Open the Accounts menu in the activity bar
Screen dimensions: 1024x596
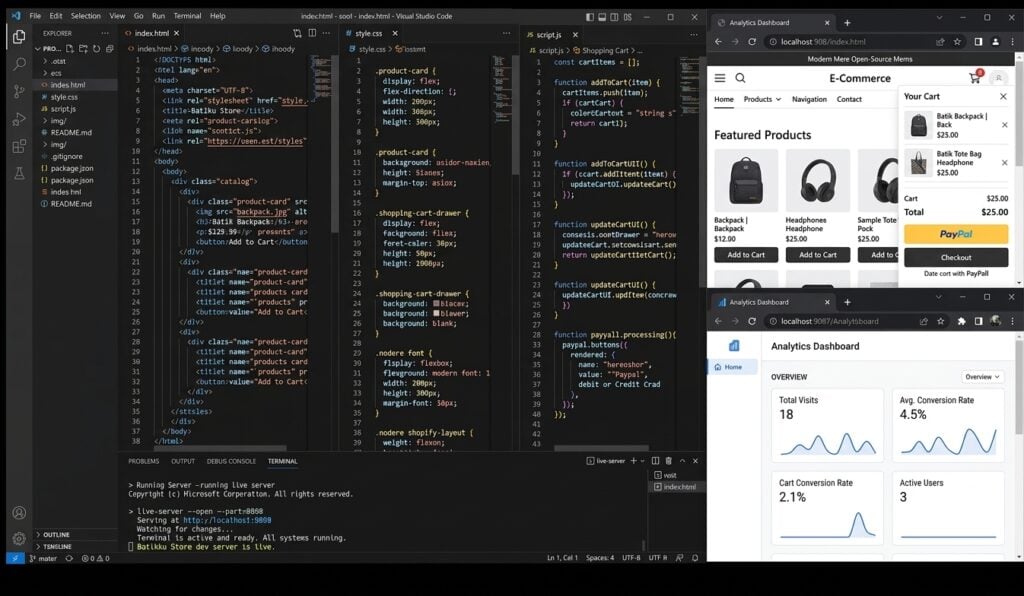click(19, 512)
